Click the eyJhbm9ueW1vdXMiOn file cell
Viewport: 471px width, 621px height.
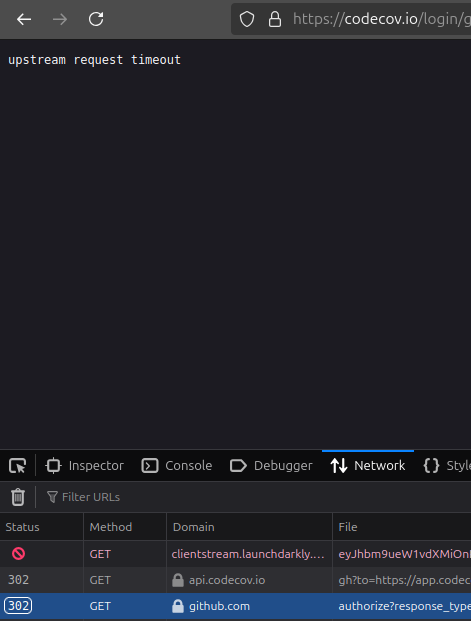(x=404, y=554)
